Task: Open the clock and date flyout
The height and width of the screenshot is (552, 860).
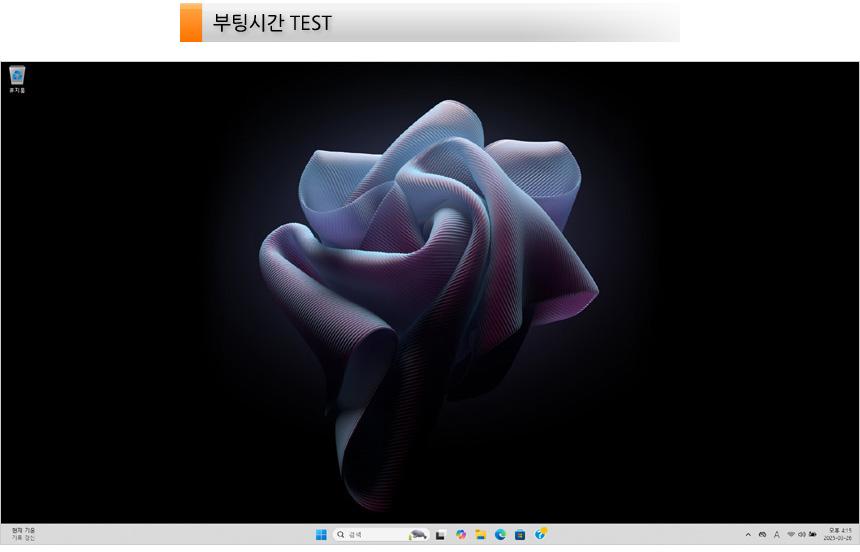Action: tap(839, 534)
